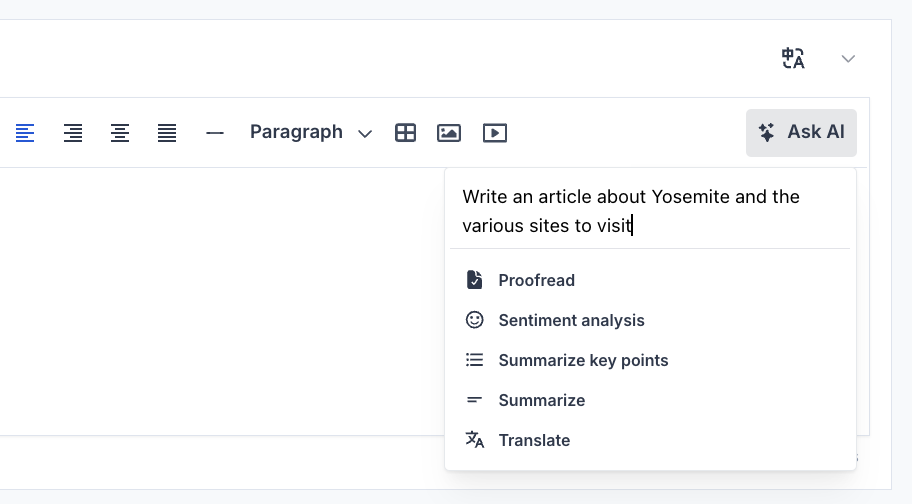The width and height of the screenshot is (912, 504).
Task: Apply justify alignment to text
Action: coord(167,133)
